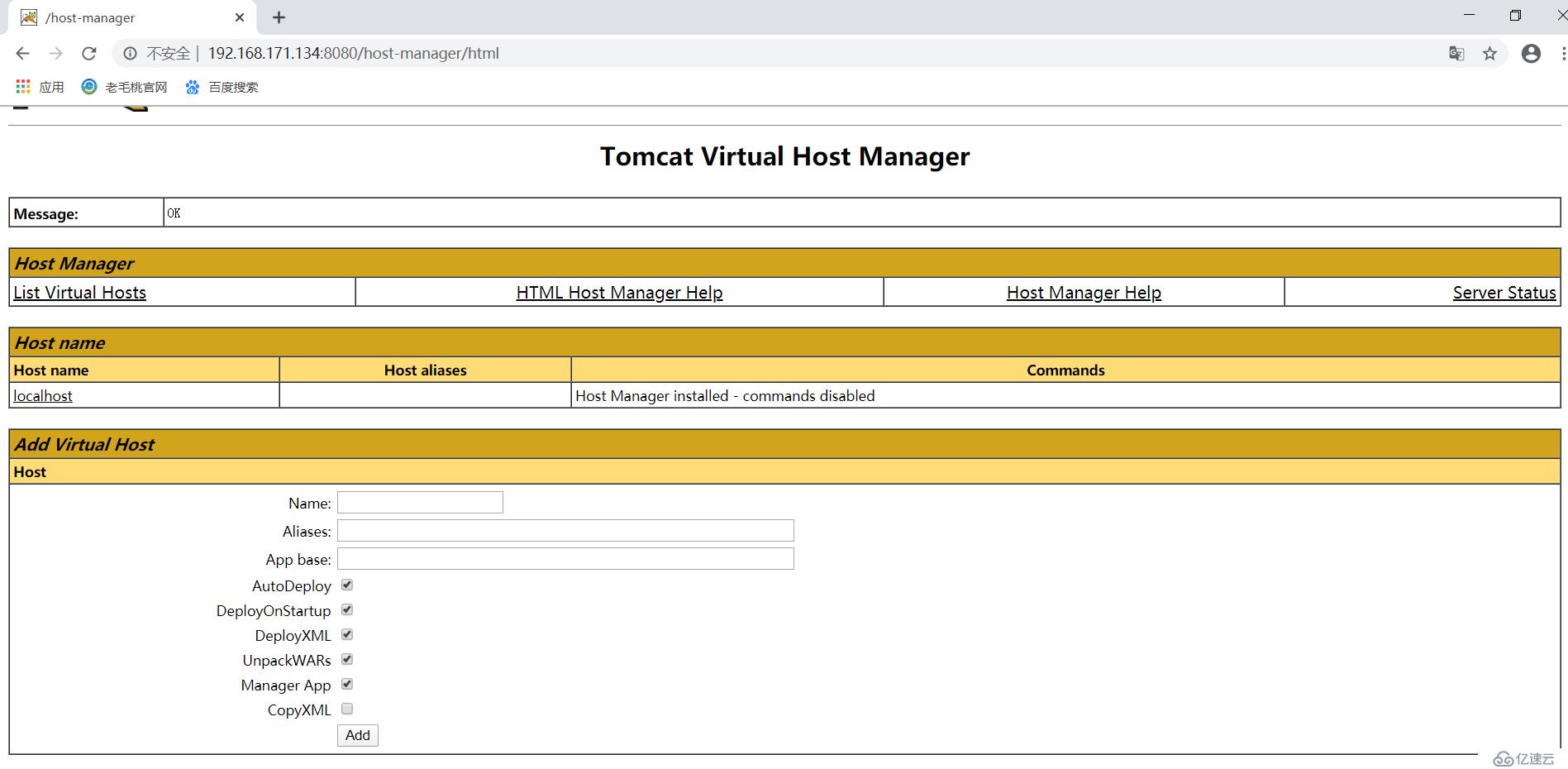Click the Add button to add host
The image size is (1568, 769).
(358, 735)
